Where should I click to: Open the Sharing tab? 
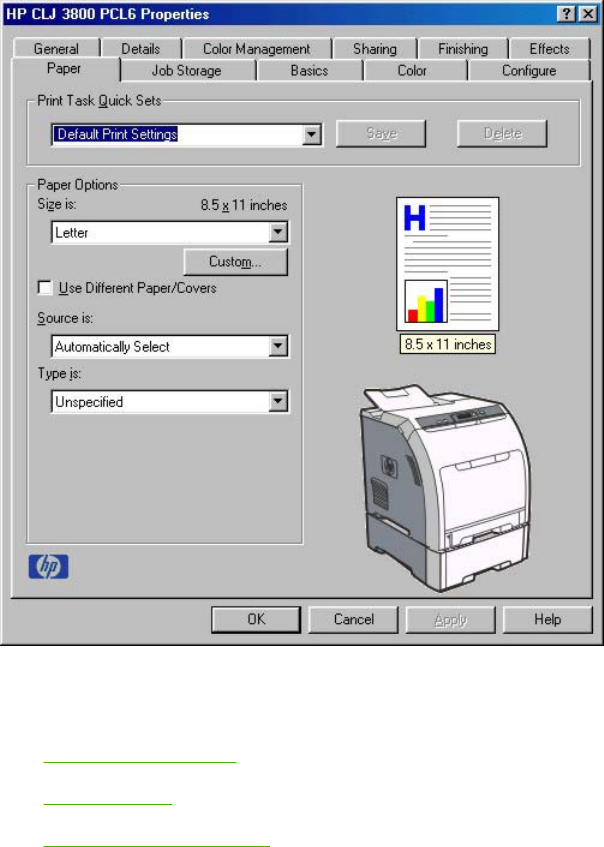pos(375,49)
